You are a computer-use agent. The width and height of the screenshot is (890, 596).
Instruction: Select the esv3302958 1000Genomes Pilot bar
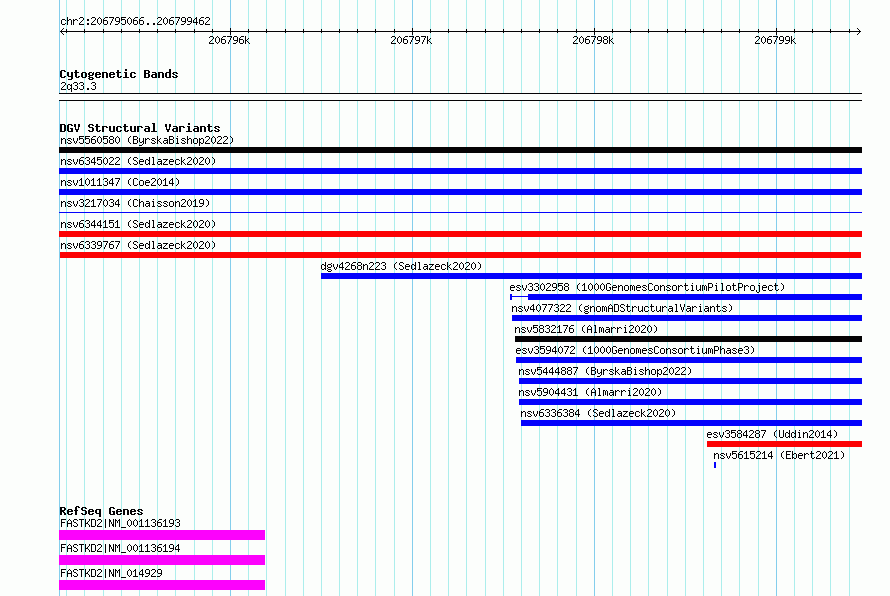(686, 297)
